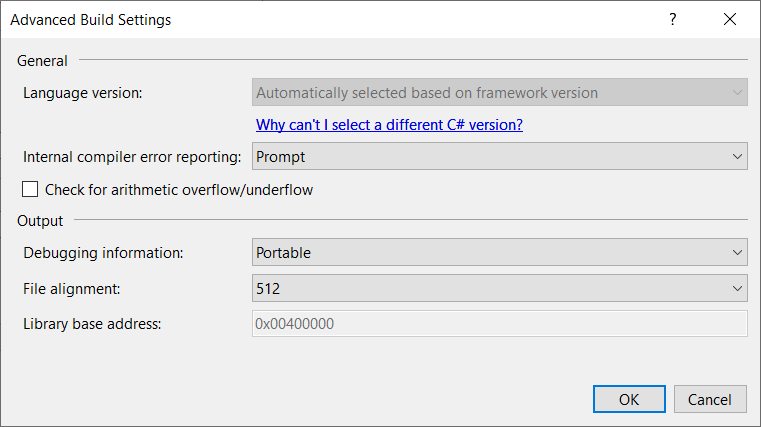761x427 pixels.
Task: Enable Check for arithmetic overflow/underflow checkbox
Action: (x=30, y=189)
